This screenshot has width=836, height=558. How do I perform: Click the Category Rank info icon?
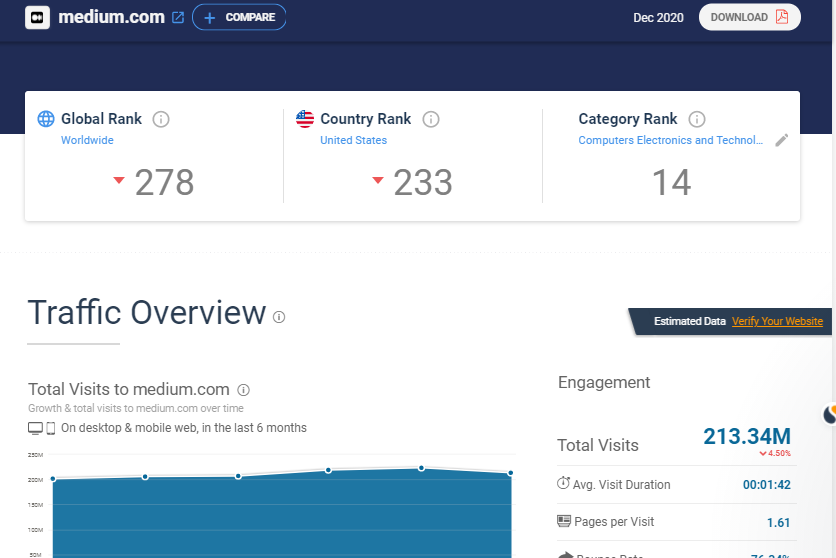tap(697, 119)
